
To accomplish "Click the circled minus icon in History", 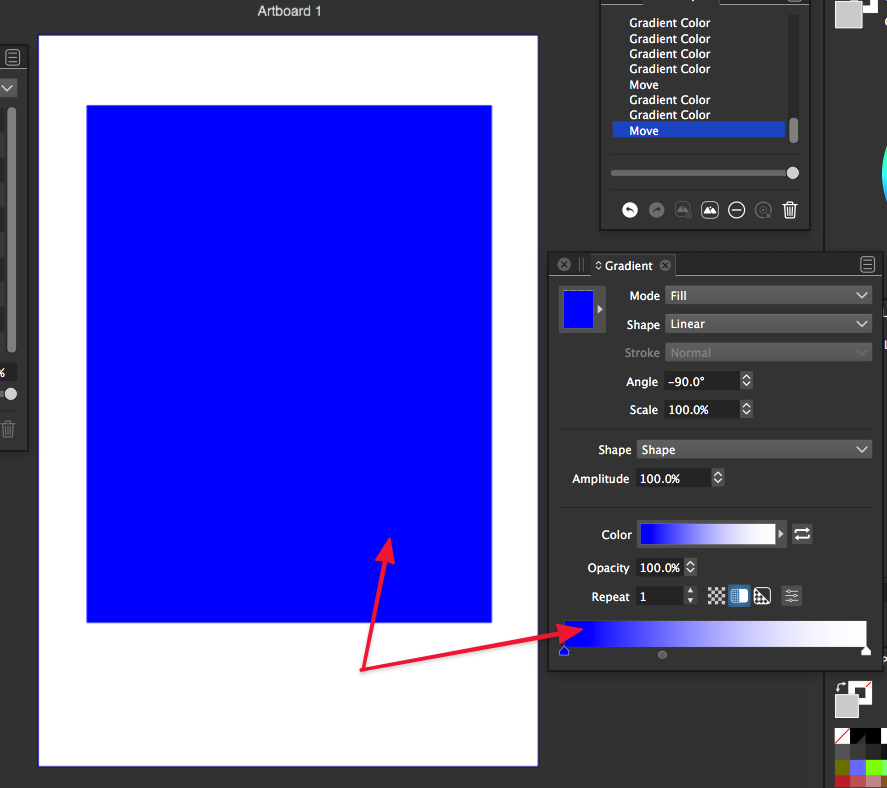I will (737, 210).
